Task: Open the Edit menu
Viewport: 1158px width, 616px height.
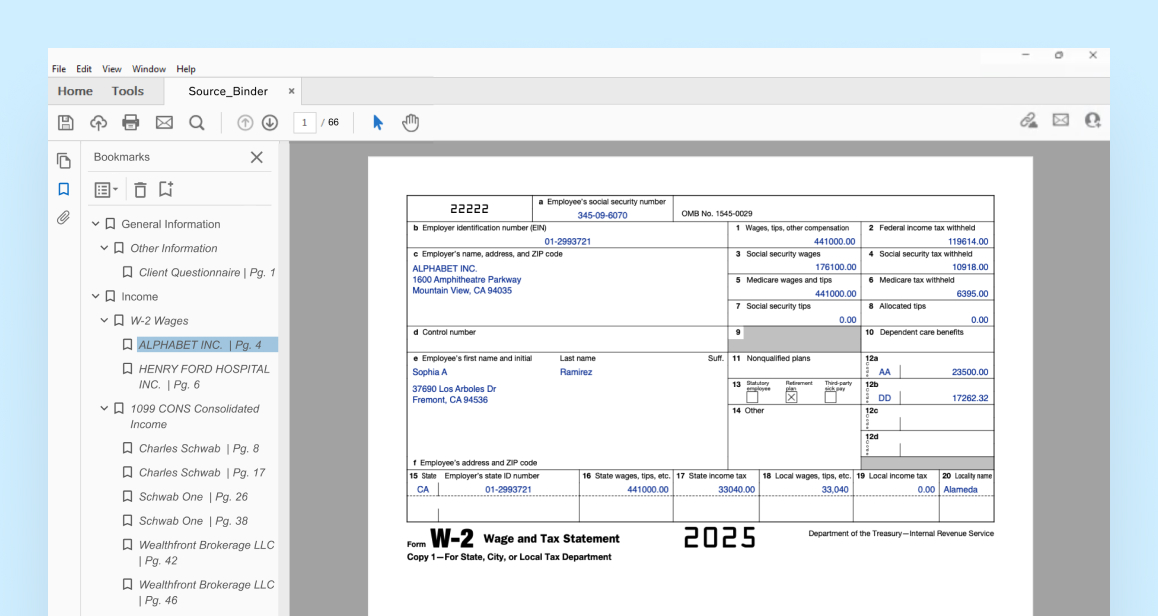Action: [84, 69]
